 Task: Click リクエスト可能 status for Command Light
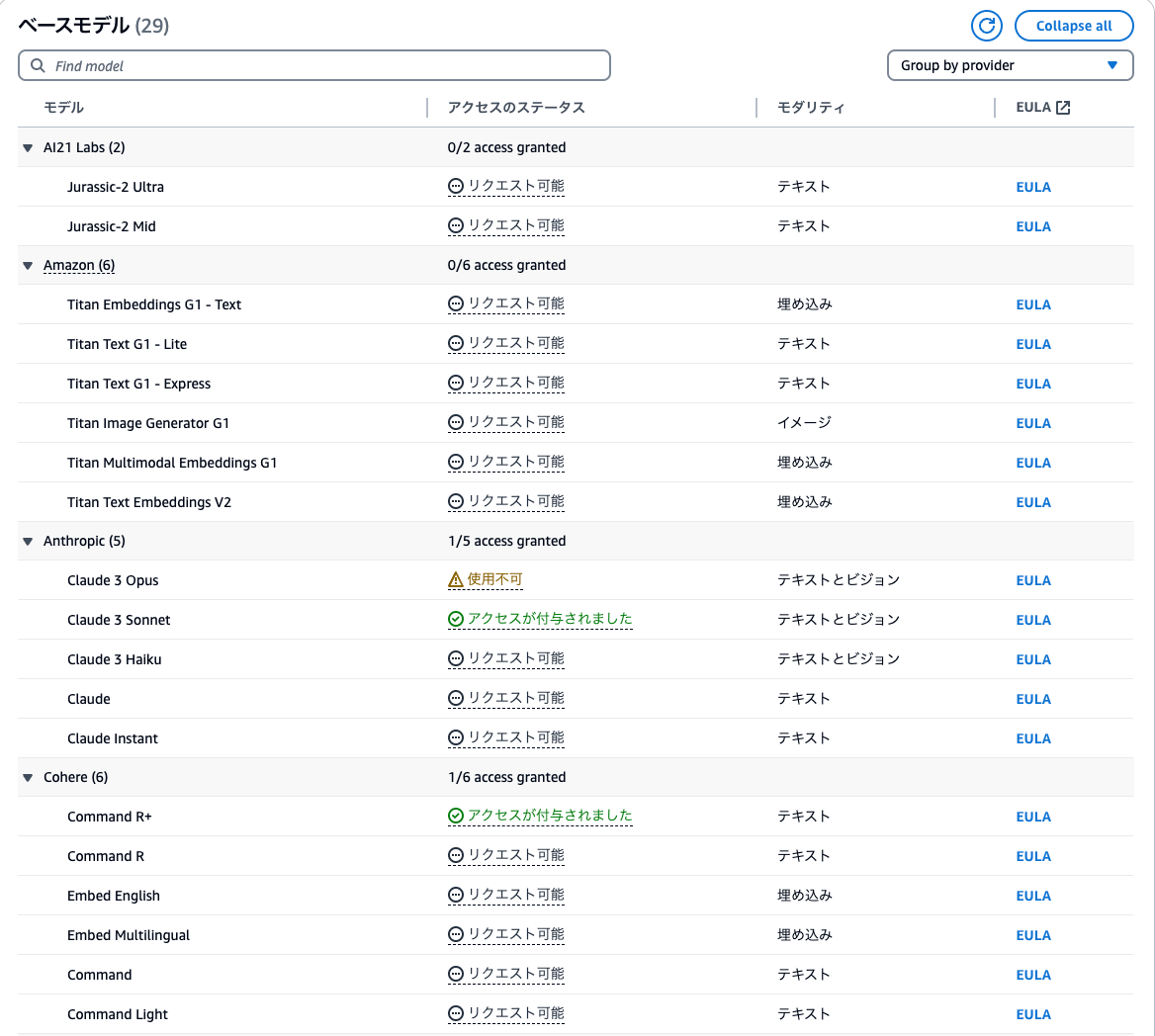coord(516,1013)
